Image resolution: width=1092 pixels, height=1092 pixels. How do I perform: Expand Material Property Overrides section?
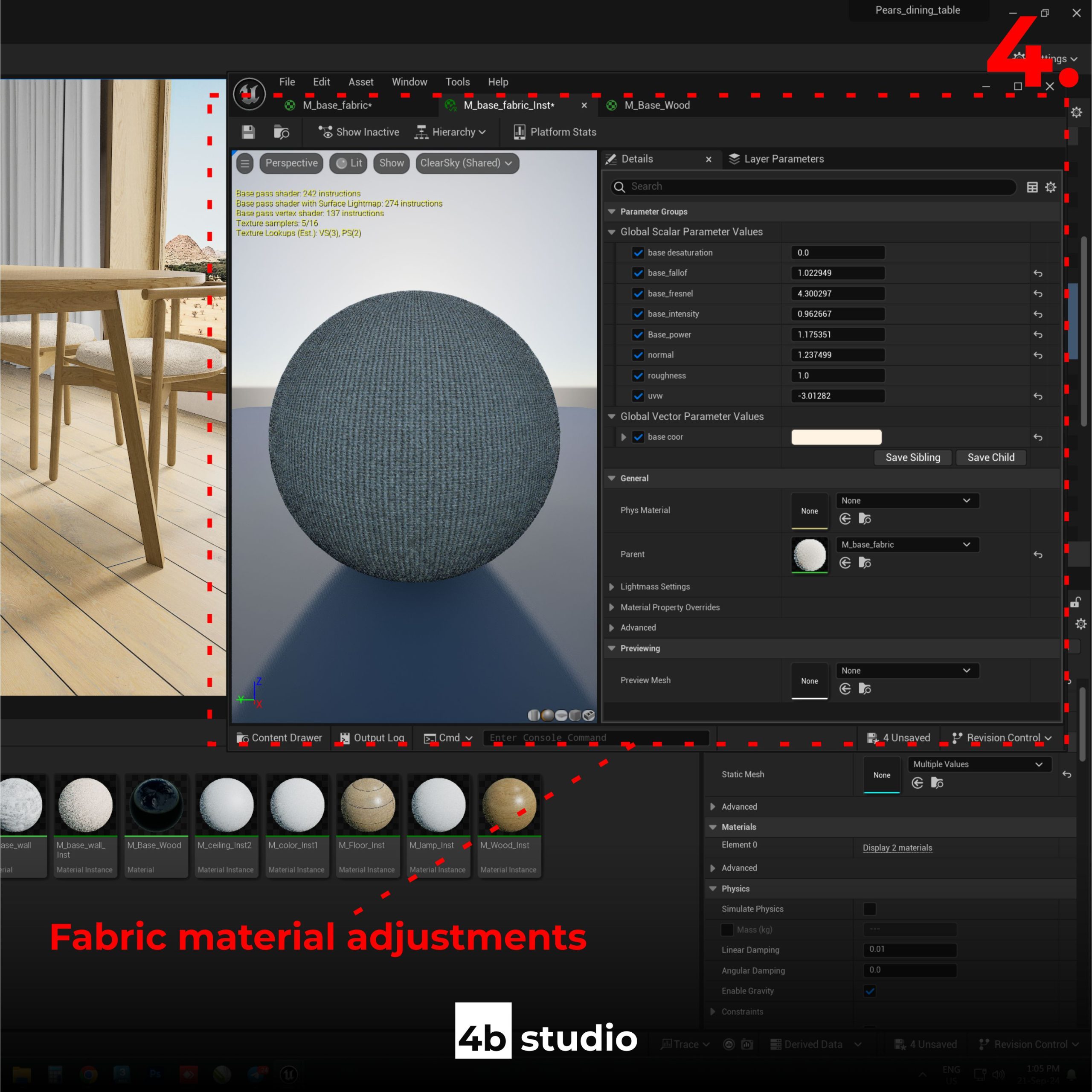coord(612,607)
